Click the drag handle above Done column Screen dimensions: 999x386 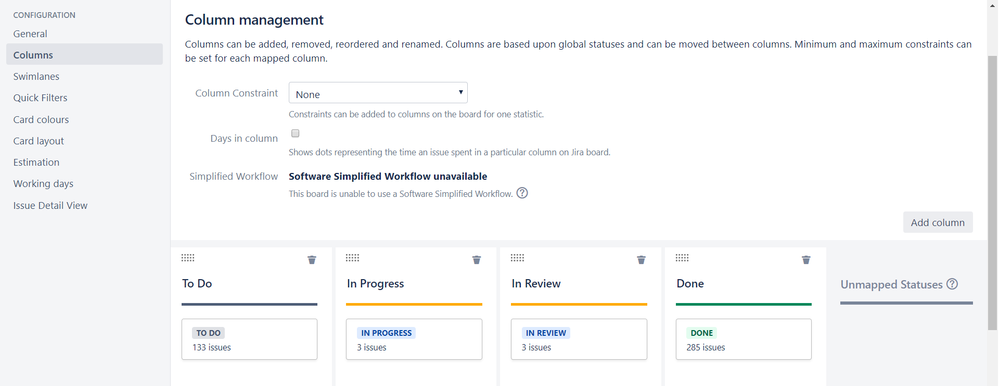(x=682, y=257)
